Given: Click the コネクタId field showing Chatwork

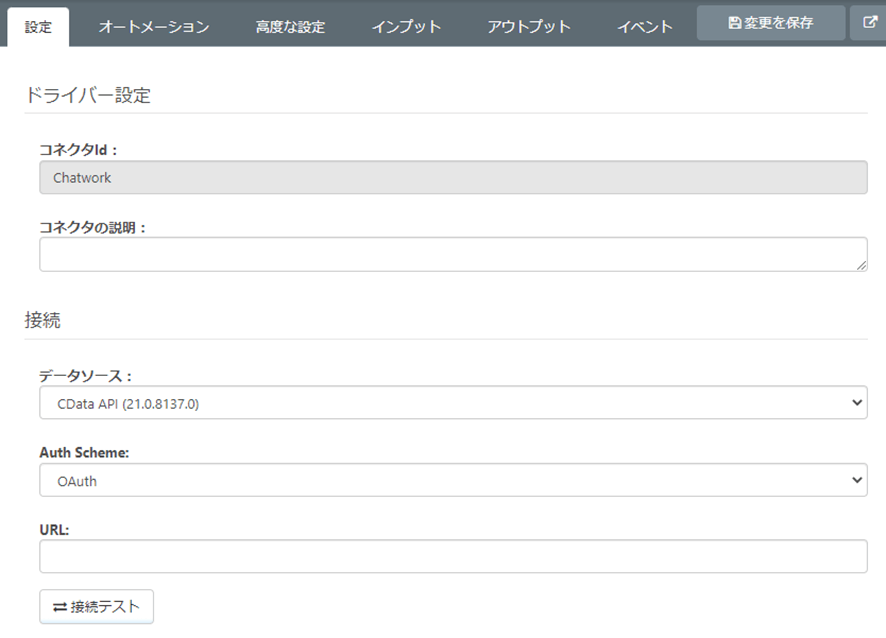Looking at the screenshot, I should tap(453, 177).
